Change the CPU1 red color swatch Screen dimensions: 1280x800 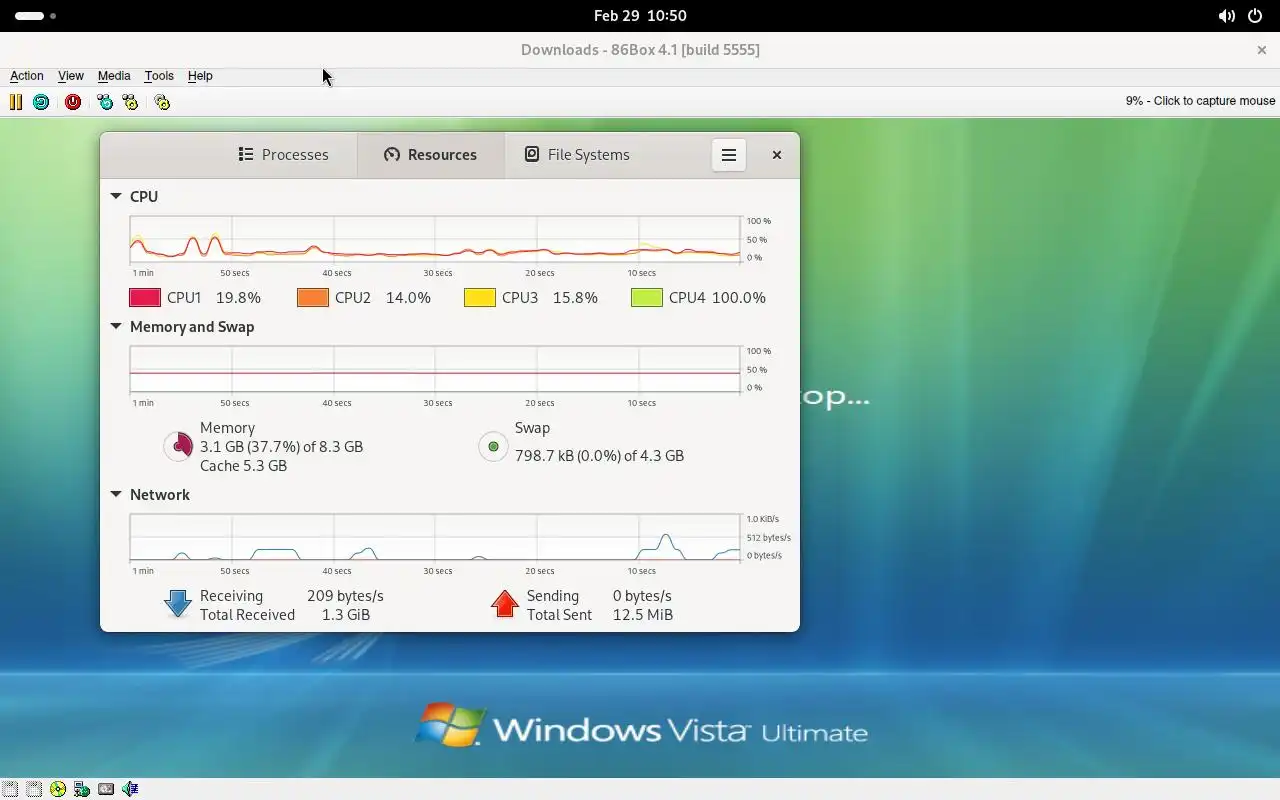145,297
